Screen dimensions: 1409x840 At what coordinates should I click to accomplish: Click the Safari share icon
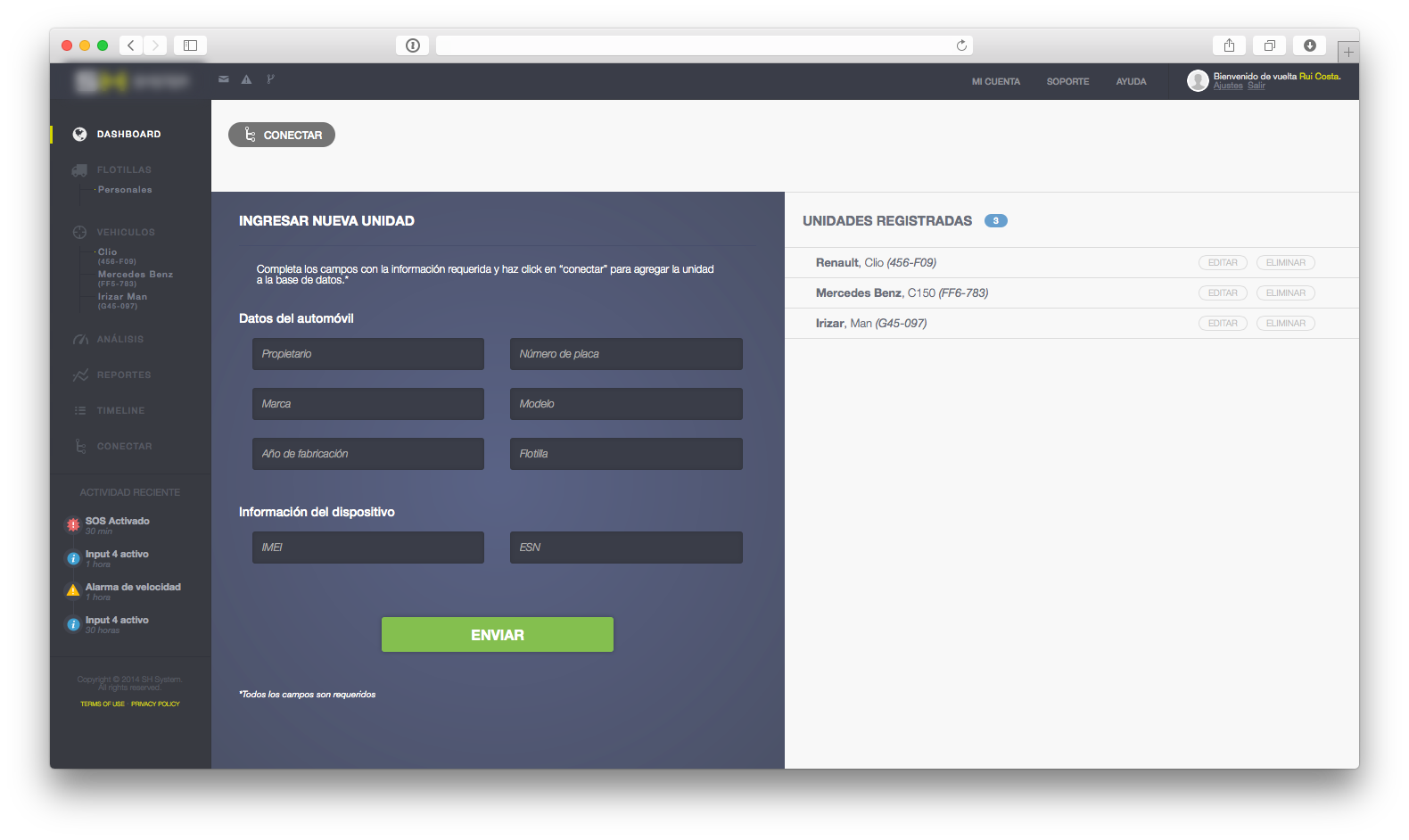coord(1229,45)
